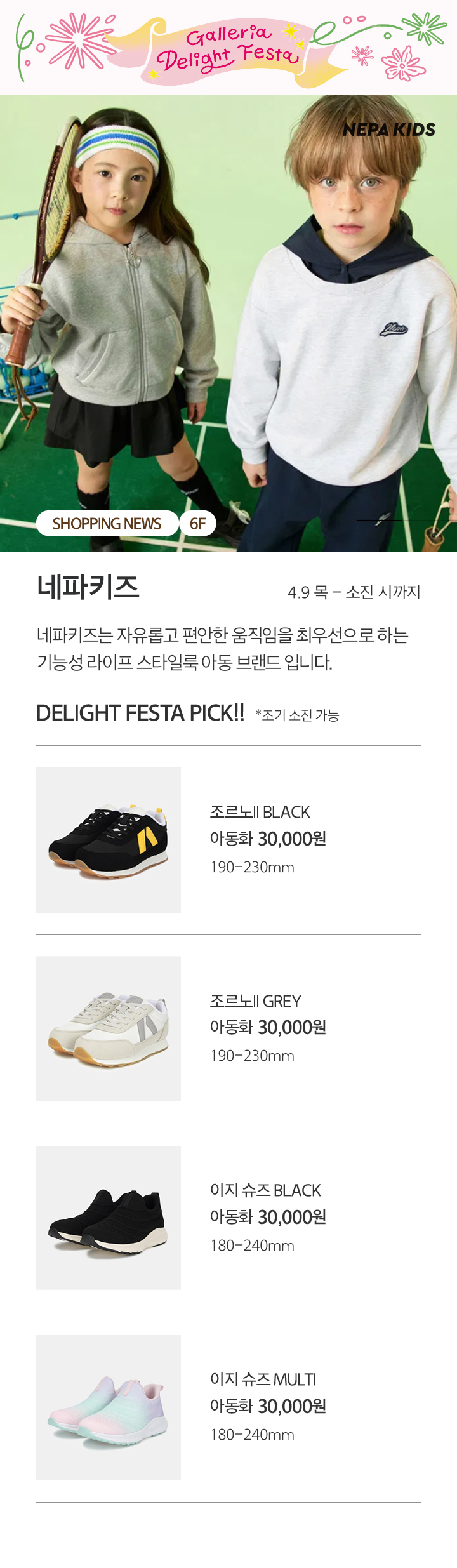View the 이지 슈즈 MULTI shoe image
457x1568 pixels.
109,1407
